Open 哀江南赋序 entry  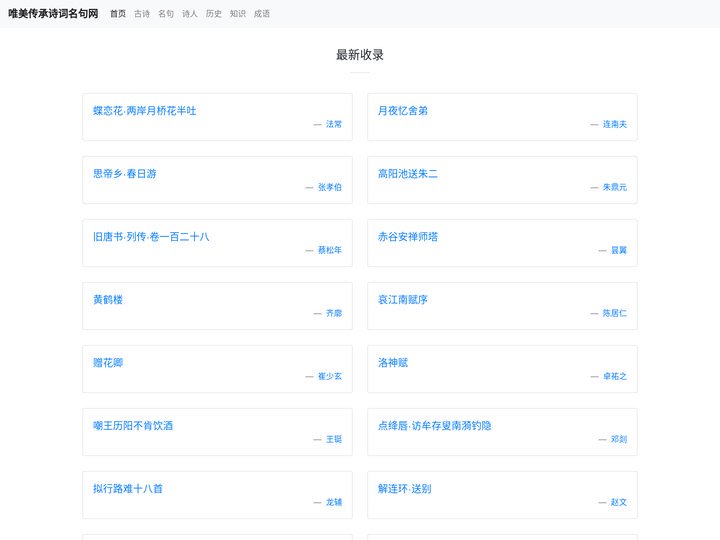click(403, 299)
